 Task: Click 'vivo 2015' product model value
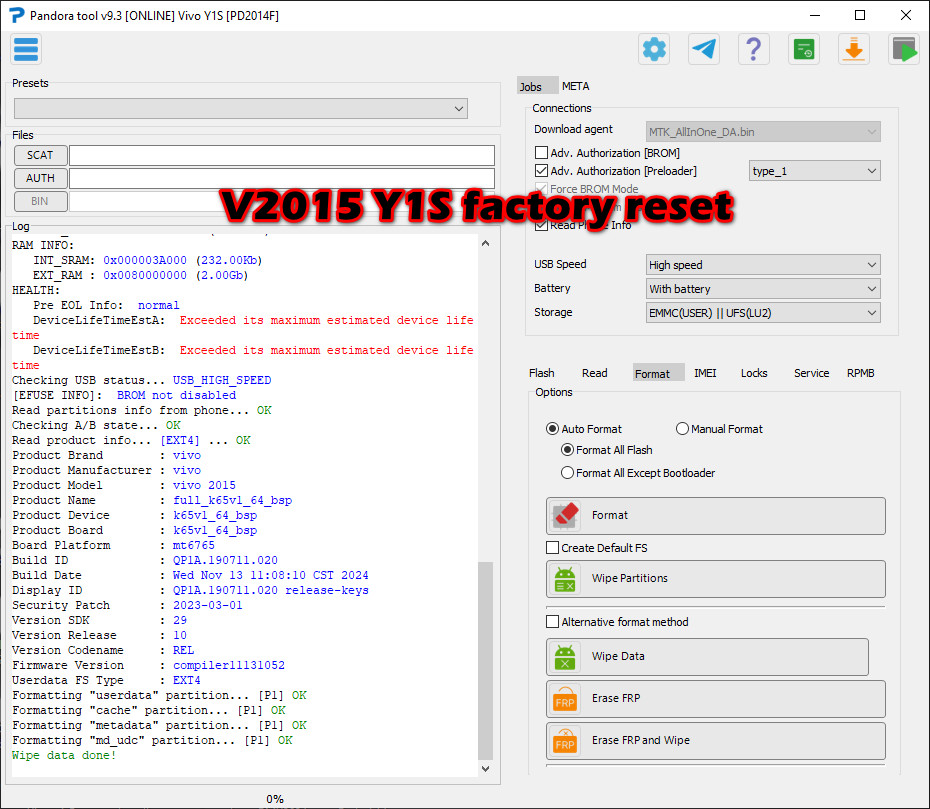204,485
